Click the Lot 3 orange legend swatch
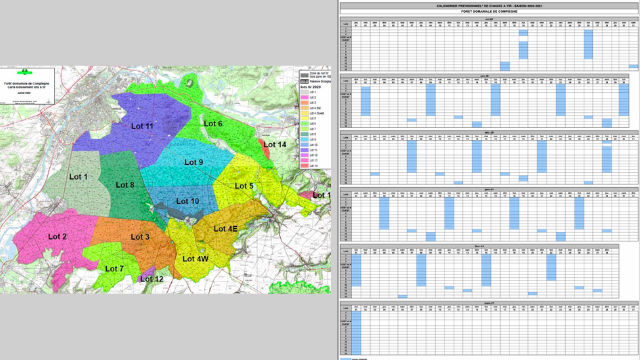The image size is (640, 360). pyautogui.click(x=304, y=103)
